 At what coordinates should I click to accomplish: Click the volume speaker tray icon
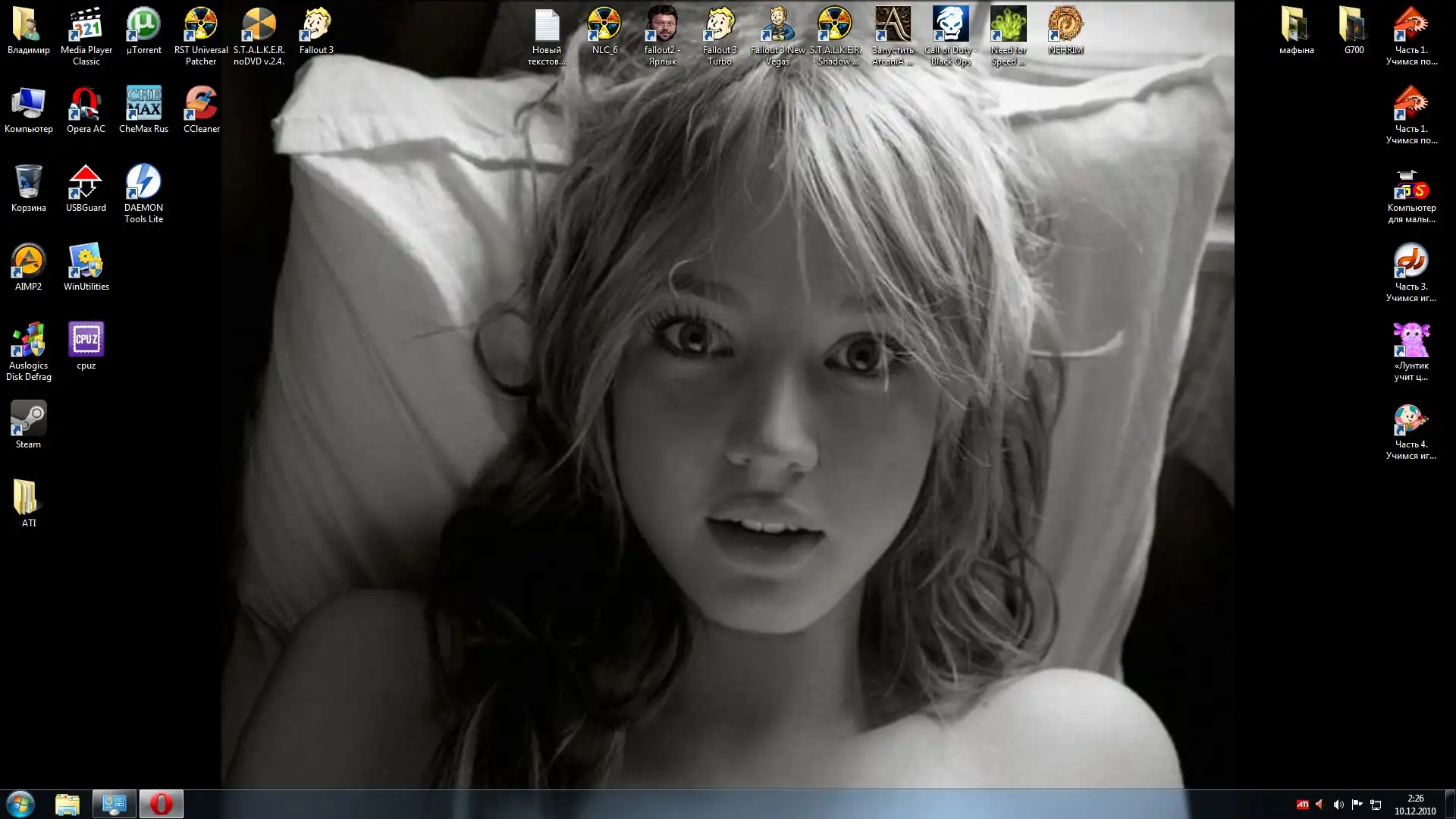coord(1338,805)
